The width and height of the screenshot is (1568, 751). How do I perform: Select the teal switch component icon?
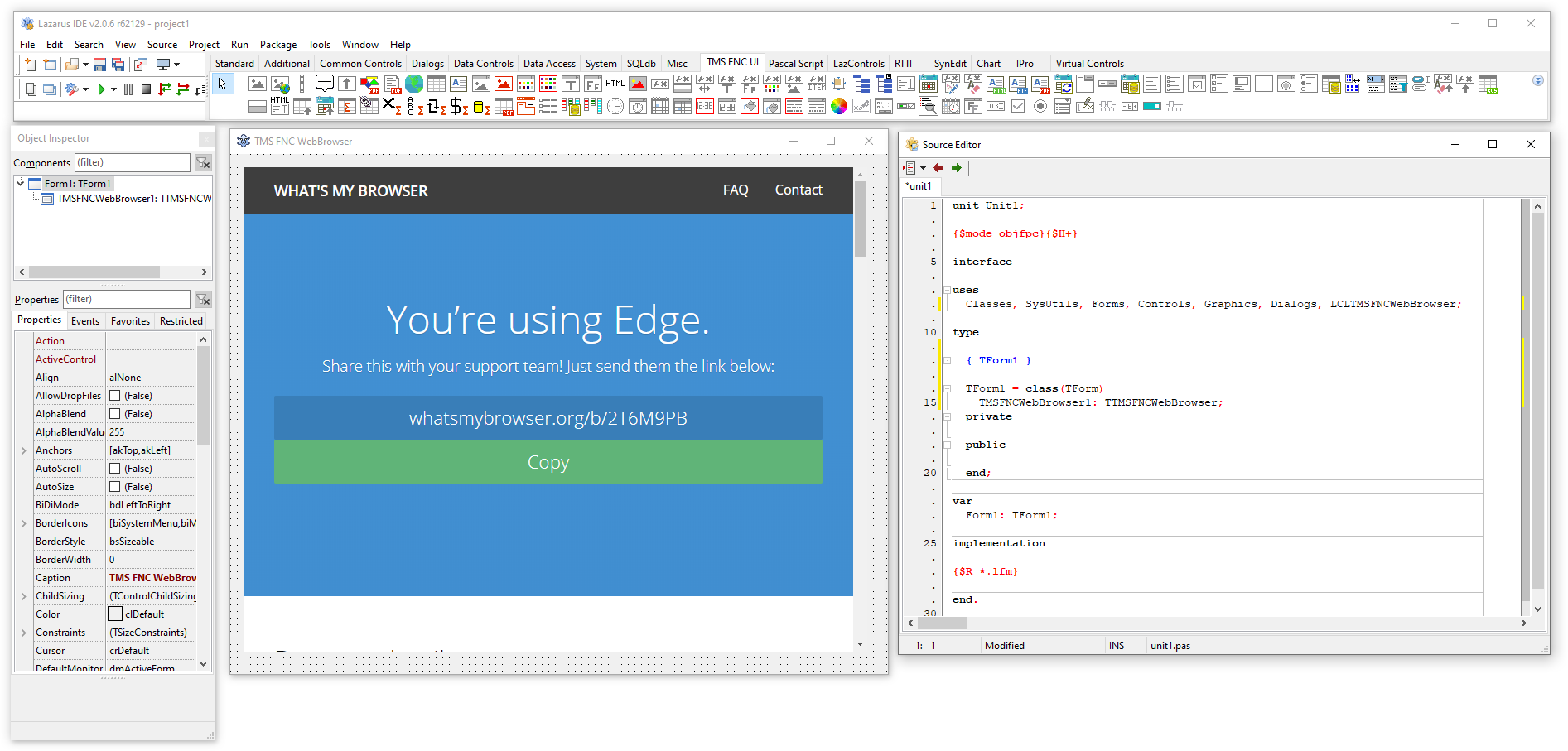[x=1152, y=106]
